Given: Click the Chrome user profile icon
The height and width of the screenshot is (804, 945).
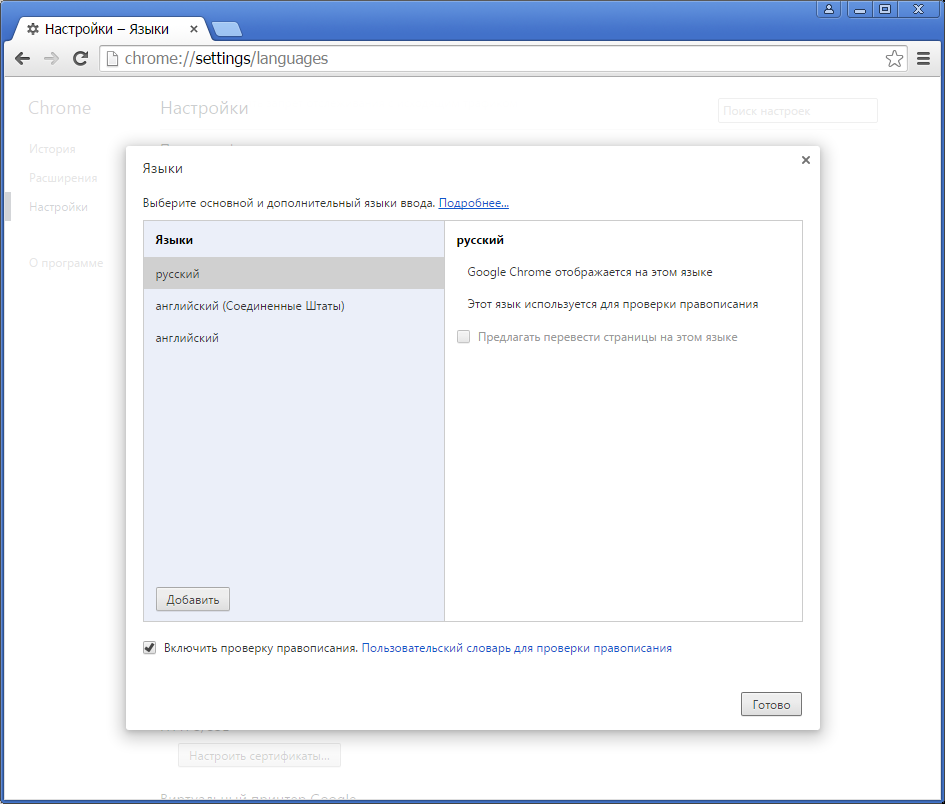Looking at the screenshot, I should click(x=829, y=9).
